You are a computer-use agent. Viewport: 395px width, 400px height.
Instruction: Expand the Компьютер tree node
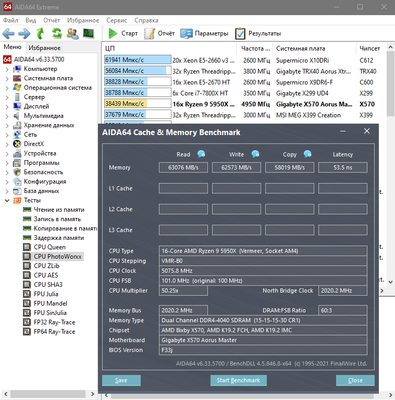tap(7, 69)
